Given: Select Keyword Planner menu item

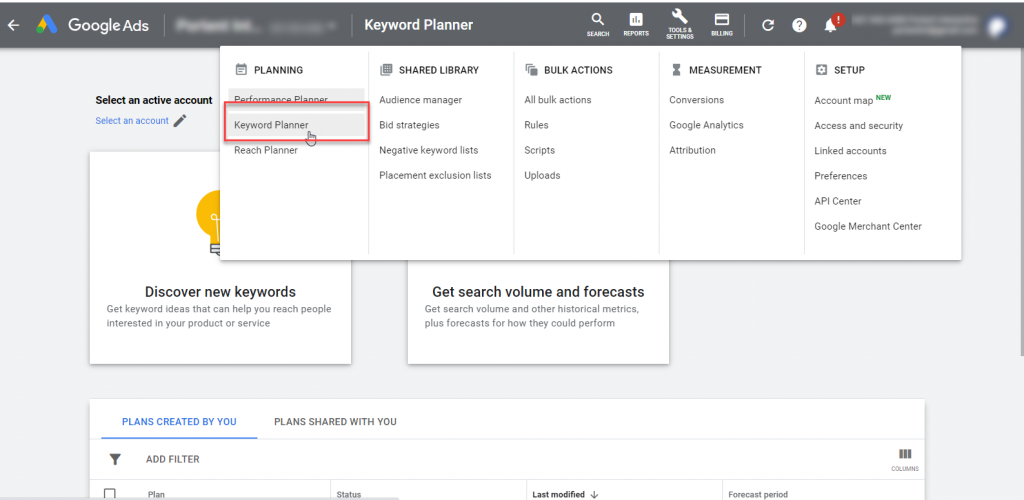Looking at the screenshot, I should [296, 125].
